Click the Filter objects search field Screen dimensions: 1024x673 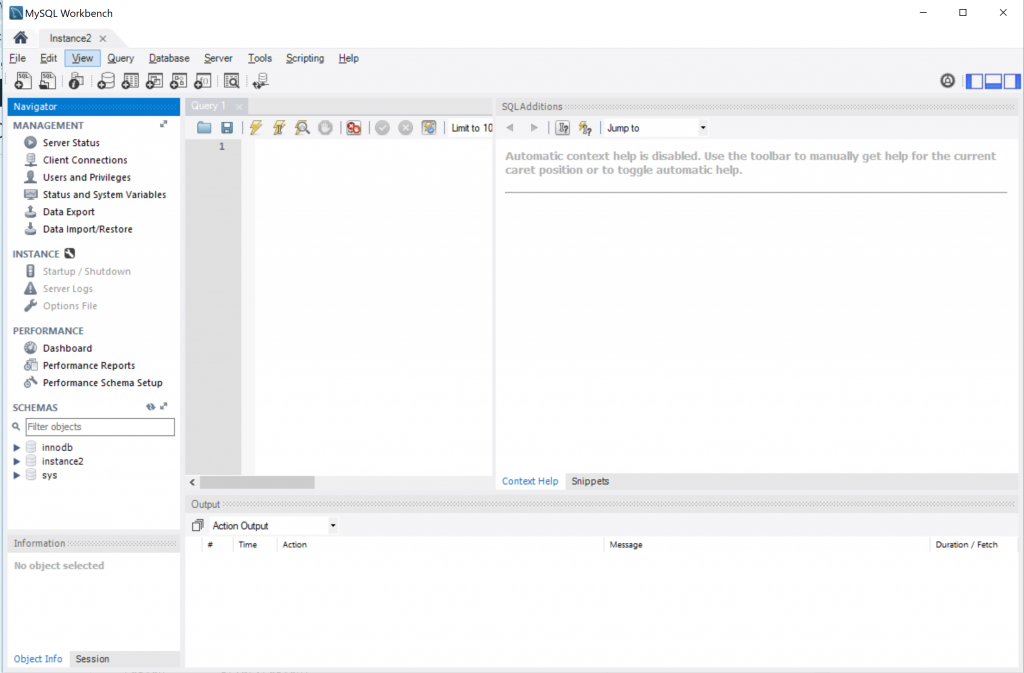pos(100,427)
